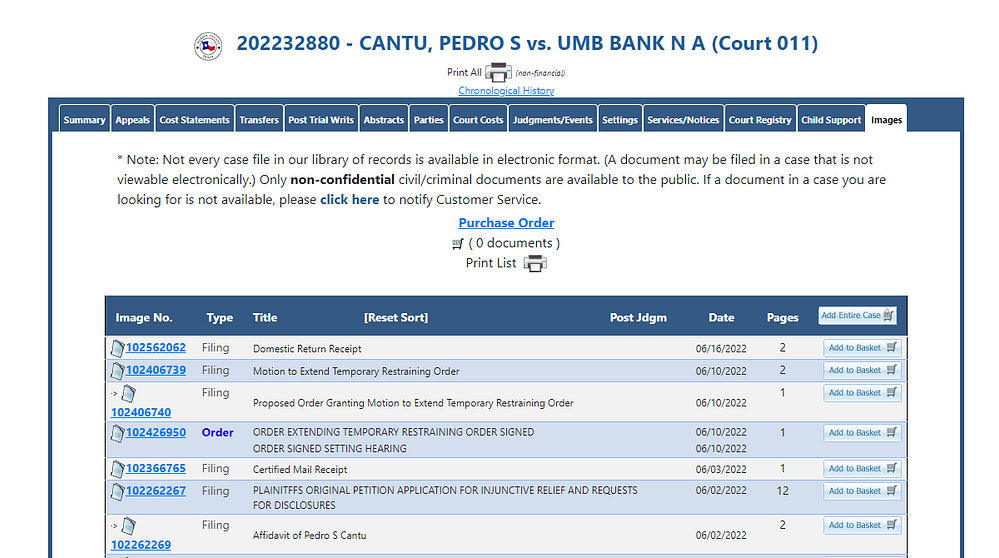Switch to the Appeals tab
This screenshot has width=999, height=558.
pyautogui.click(x=133, y=119)
